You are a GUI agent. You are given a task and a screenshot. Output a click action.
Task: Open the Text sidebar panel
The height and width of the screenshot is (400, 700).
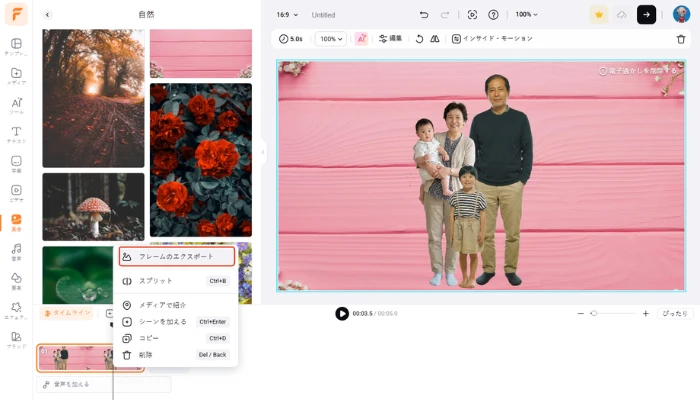click(x=16, y=134)
